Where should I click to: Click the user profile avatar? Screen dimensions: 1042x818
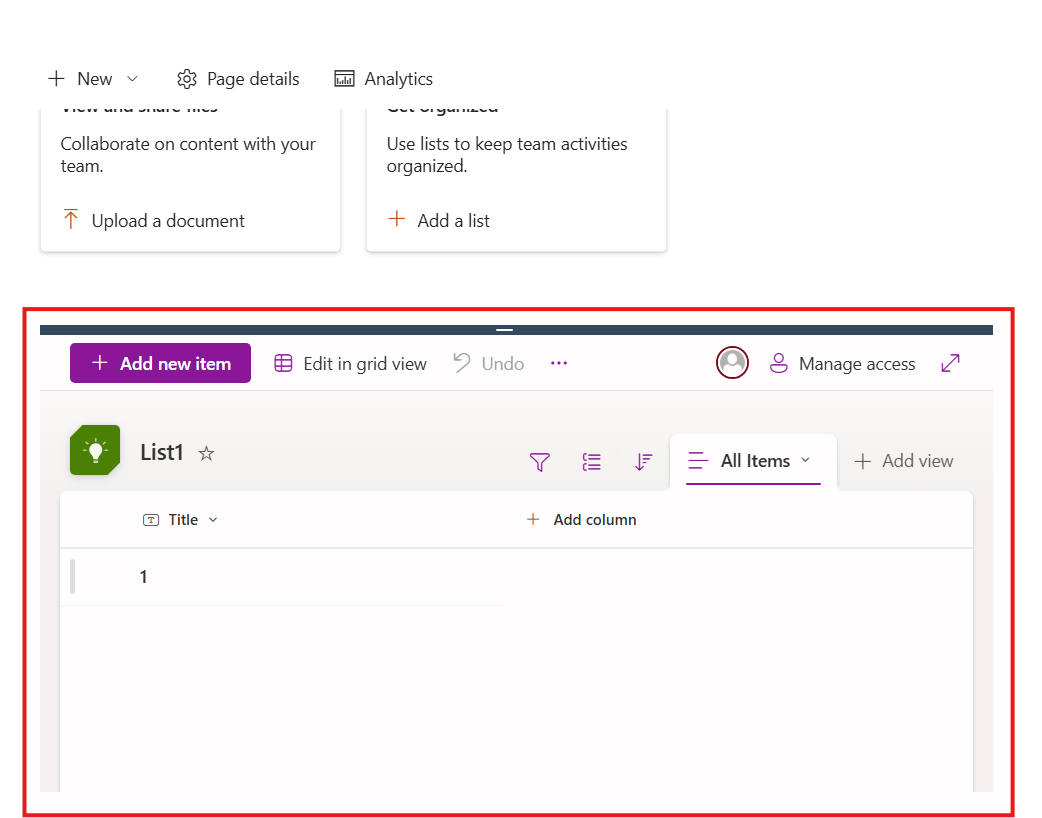[732, 363]
